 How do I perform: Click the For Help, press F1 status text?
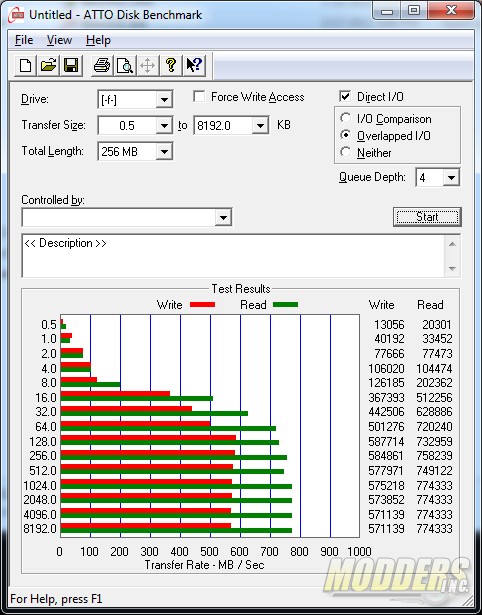tap(56, 599)
